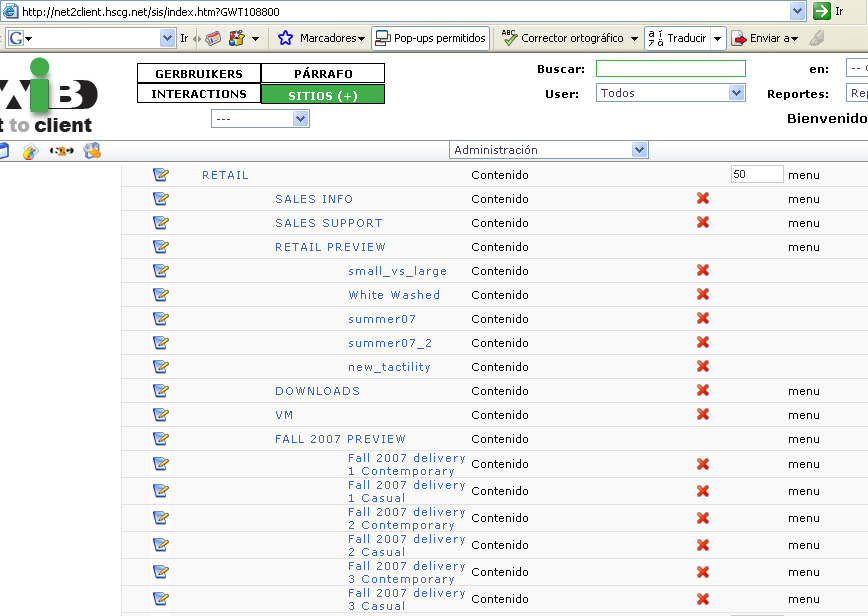Click red X for Fall 2007 delivery 1 Casual
868x616 pixels.
[x=703, y=491]
